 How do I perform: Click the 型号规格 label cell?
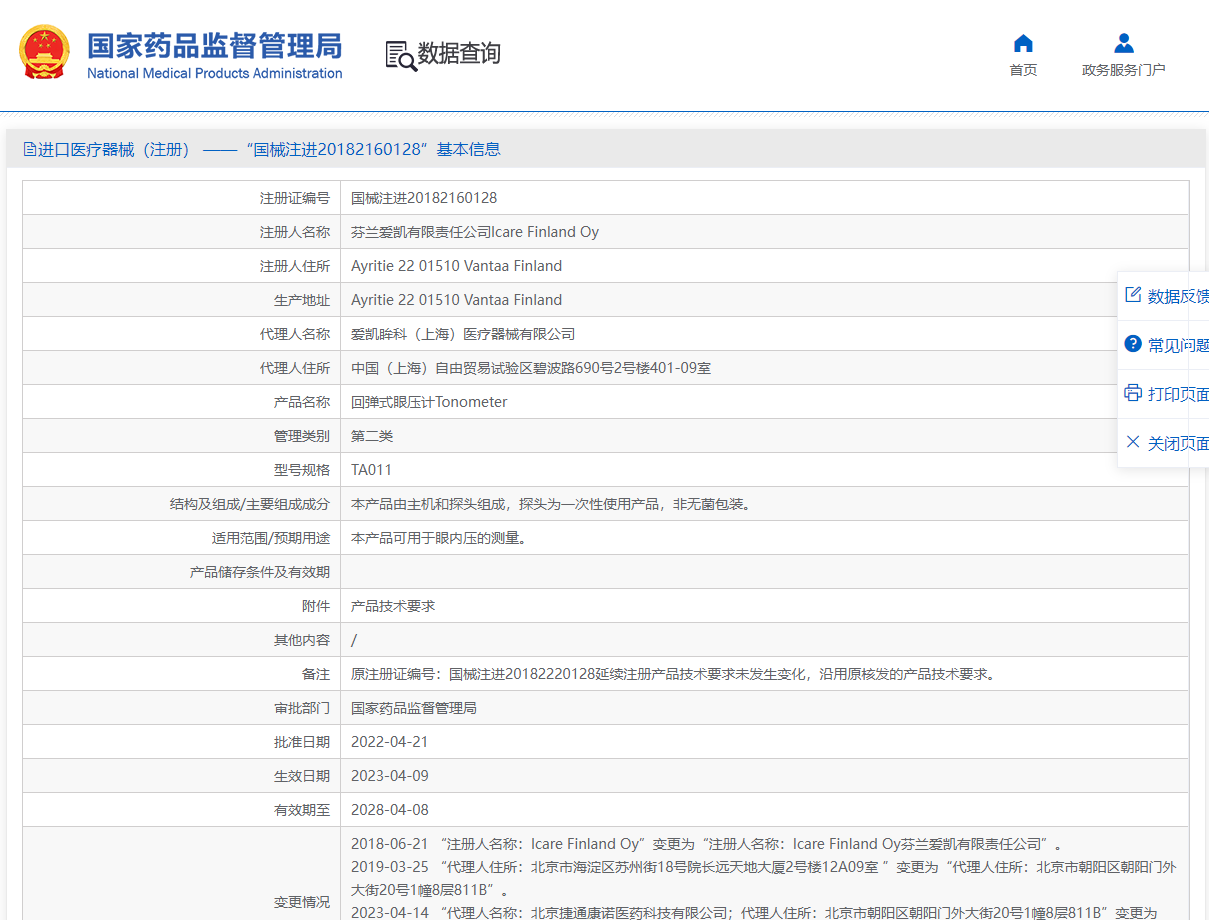[x=182, y=470]
